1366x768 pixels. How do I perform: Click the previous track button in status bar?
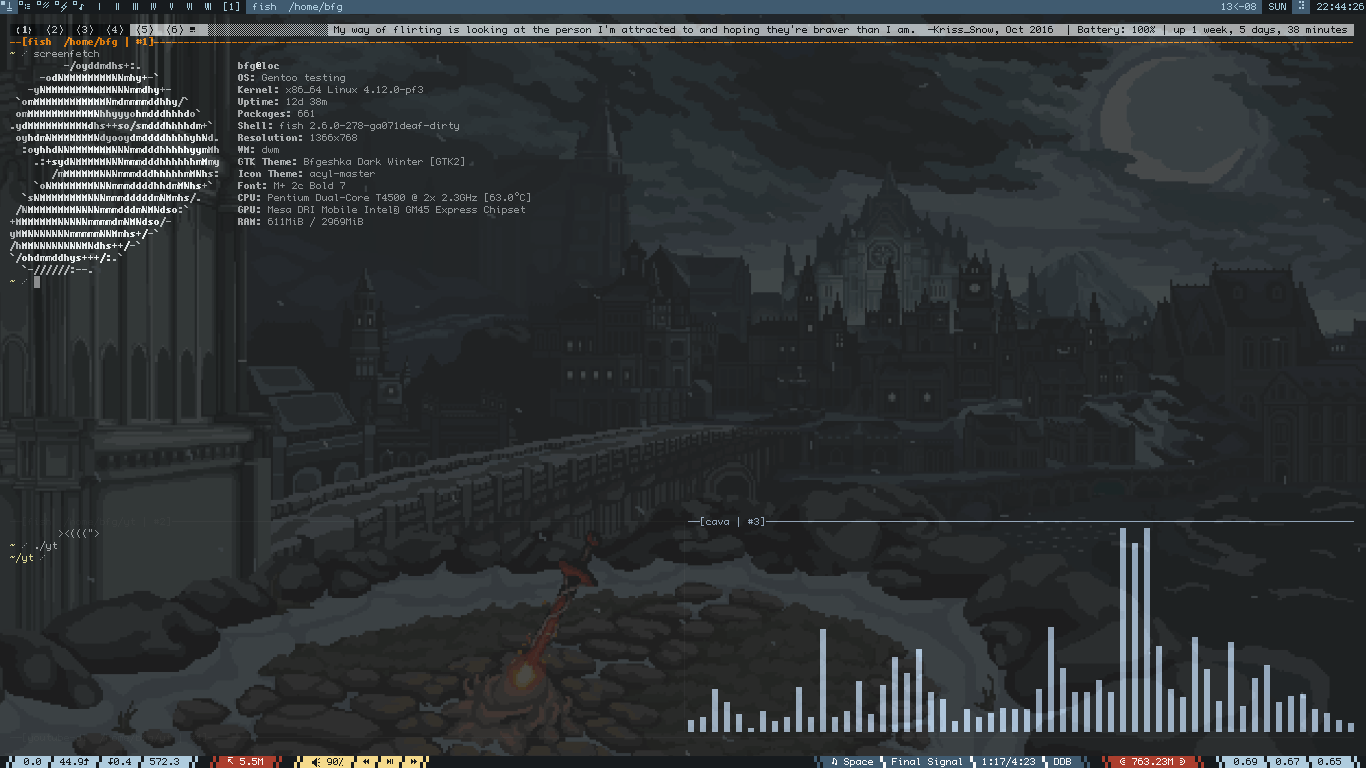pos(367,762)
